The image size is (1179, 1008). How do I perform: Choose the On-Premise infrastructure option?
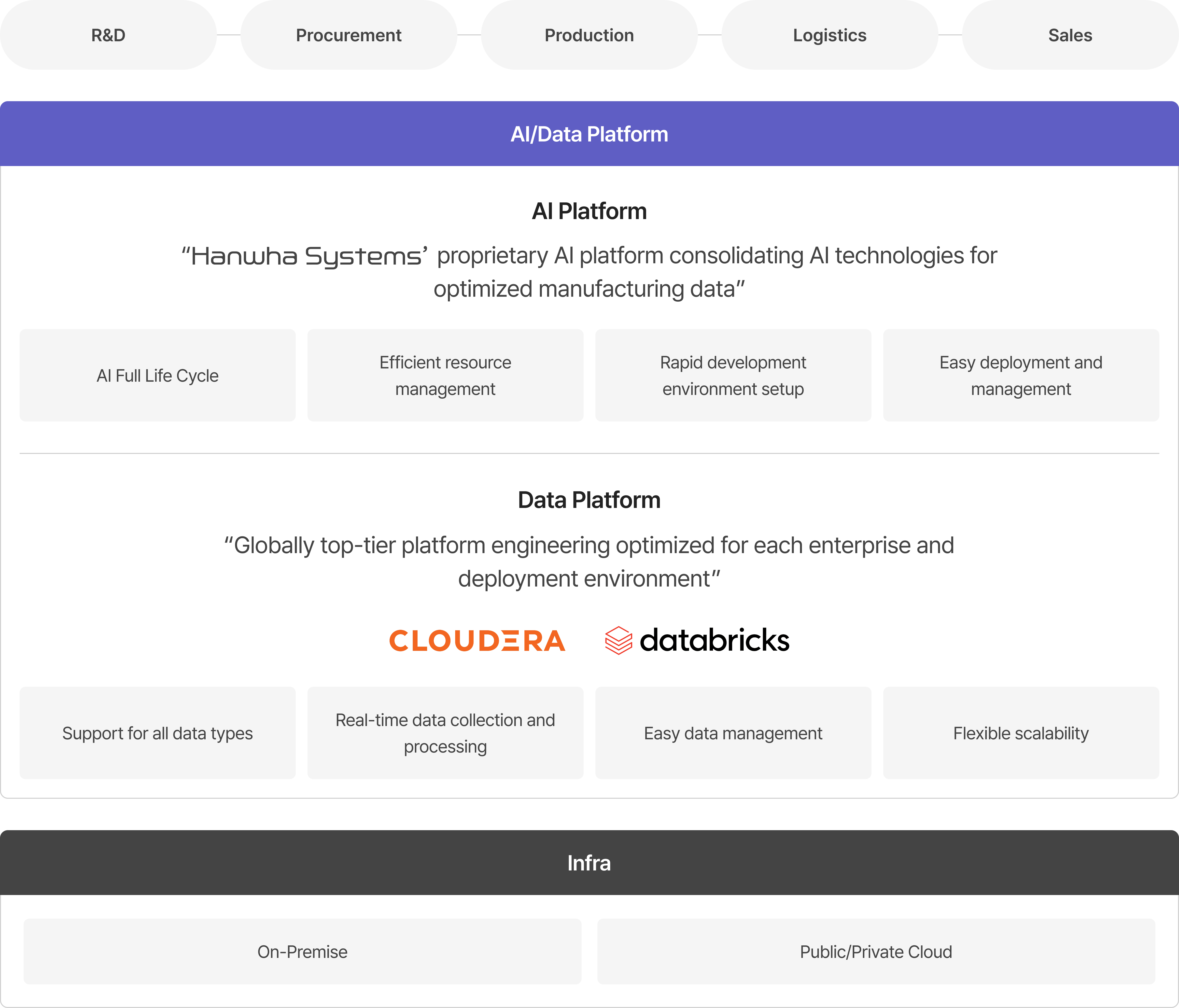point(302,952)
